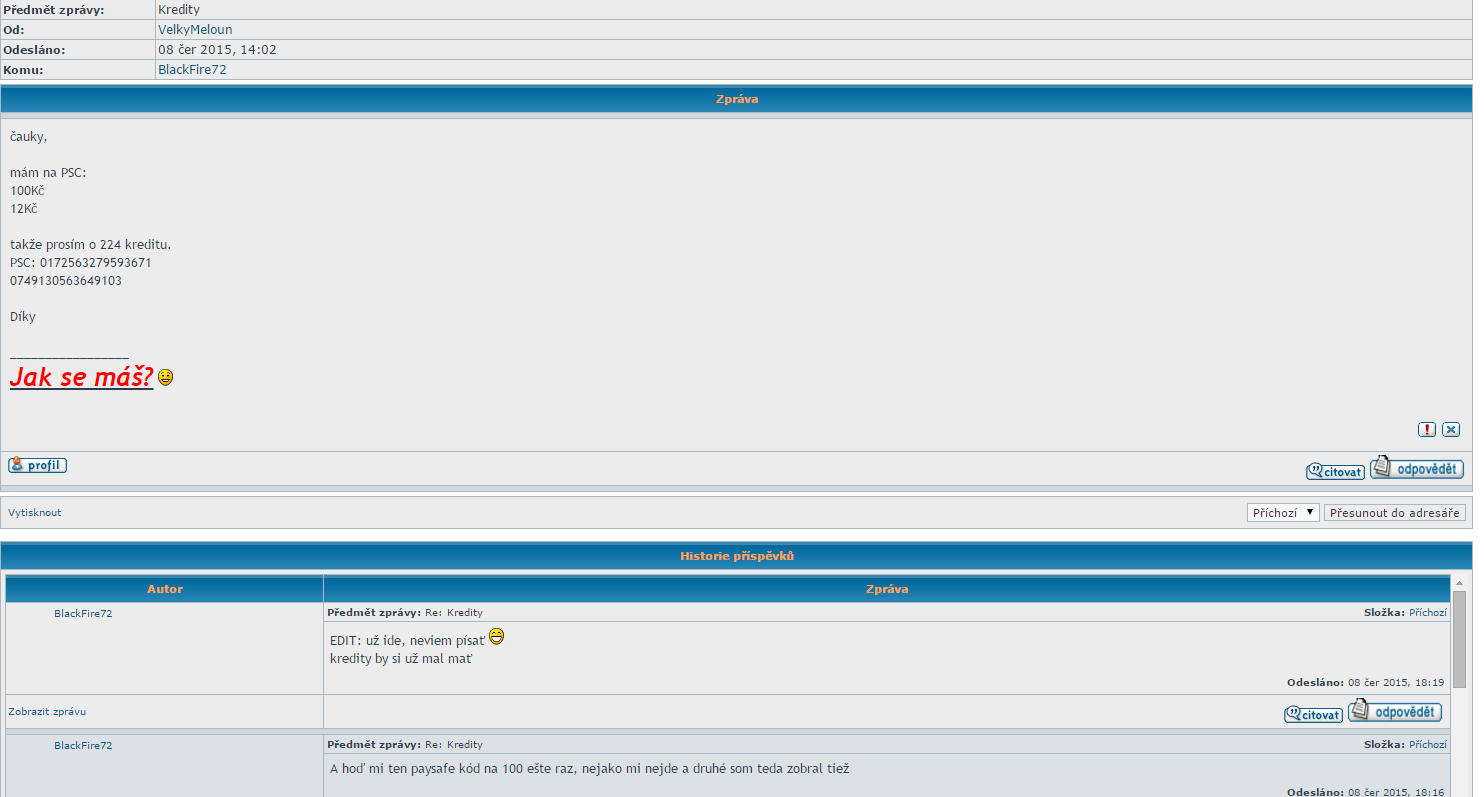The image size is (1484, 797).
Task: Click the delete message X icon
Action: [x=1451, y=429]
